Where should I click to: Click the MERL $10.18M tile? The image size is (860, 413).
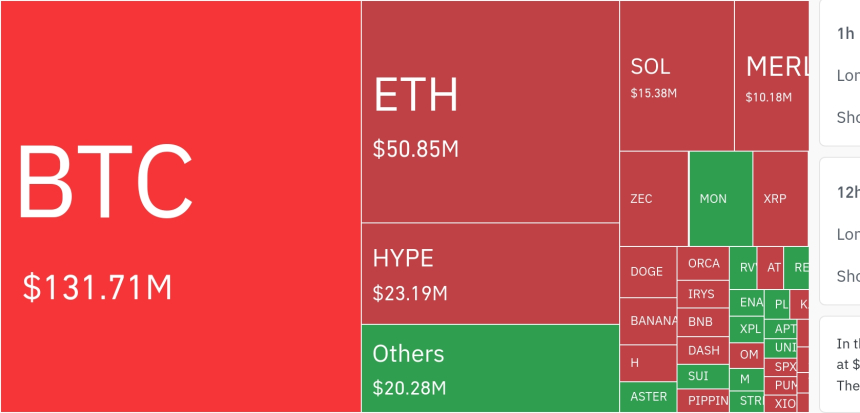[x=771, y=77]
